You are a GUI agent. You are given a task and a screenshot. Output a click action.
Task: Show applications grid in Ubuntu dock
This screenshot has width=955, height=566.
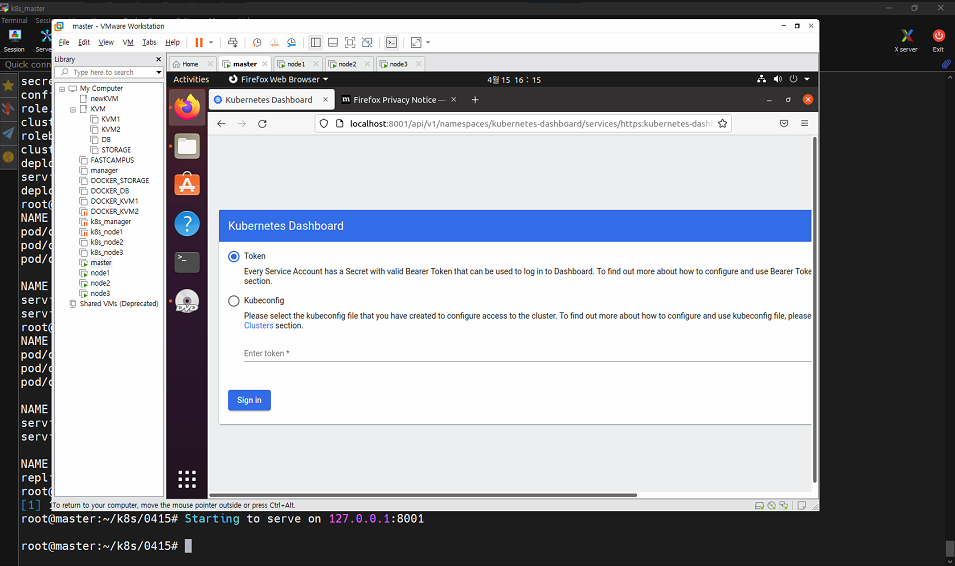coord(187,479)
